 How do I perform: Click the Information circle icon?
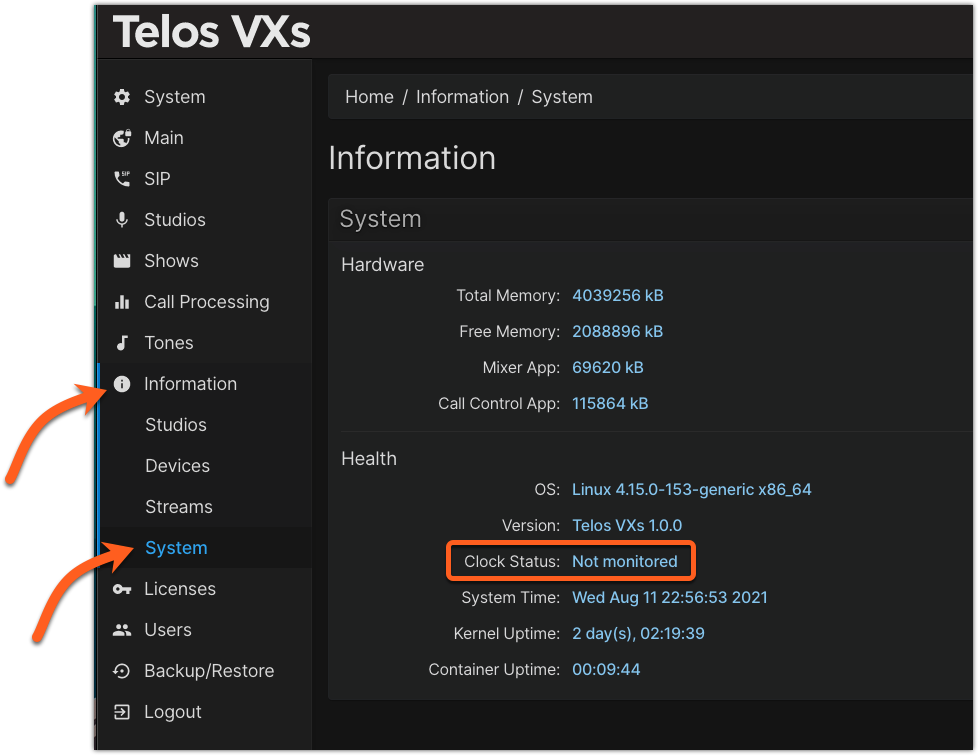[x=122, y=384]
